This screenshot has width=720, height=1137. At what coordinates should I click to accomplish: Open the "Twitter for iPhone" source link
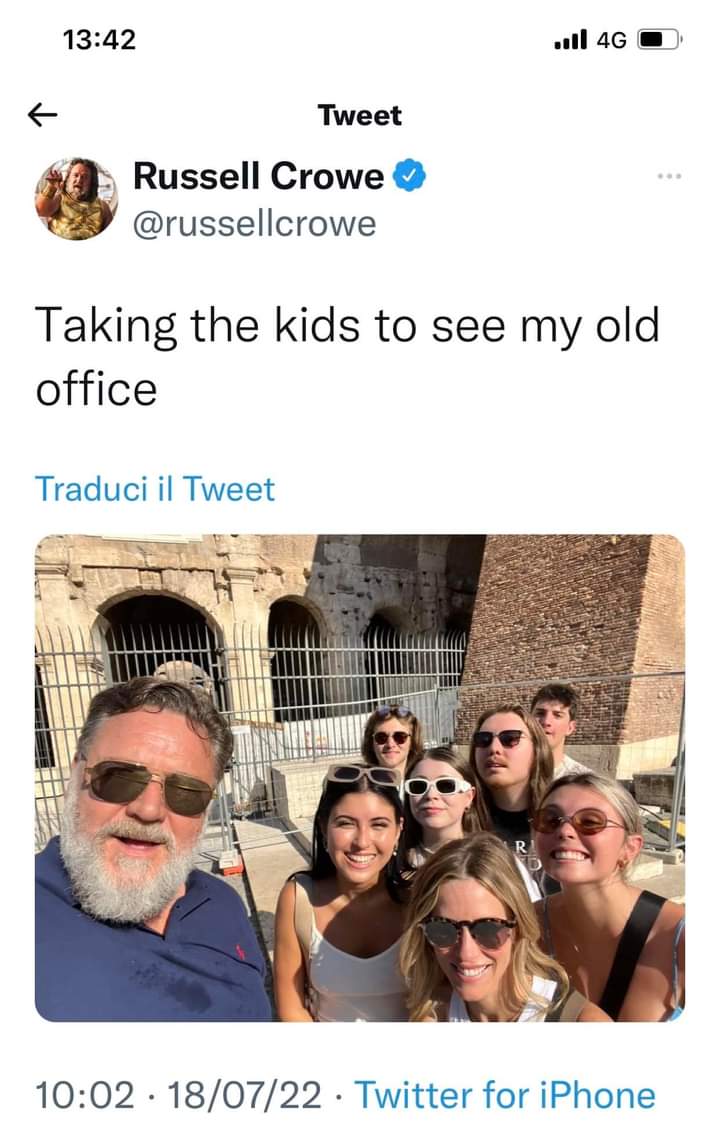(505, 1095)
